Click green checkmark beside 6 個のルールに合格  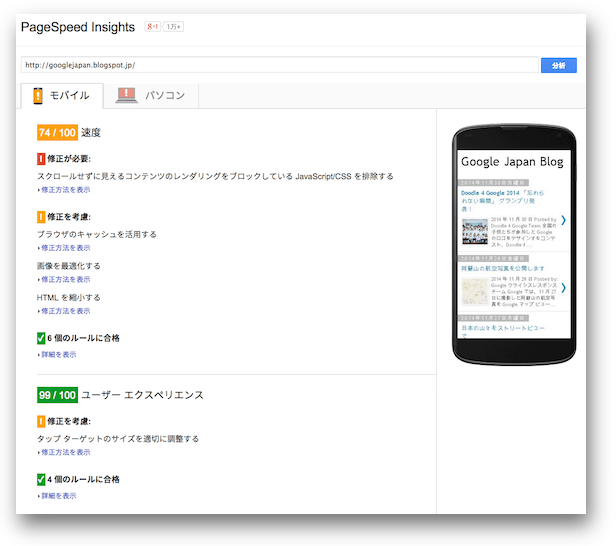[41, 338]
